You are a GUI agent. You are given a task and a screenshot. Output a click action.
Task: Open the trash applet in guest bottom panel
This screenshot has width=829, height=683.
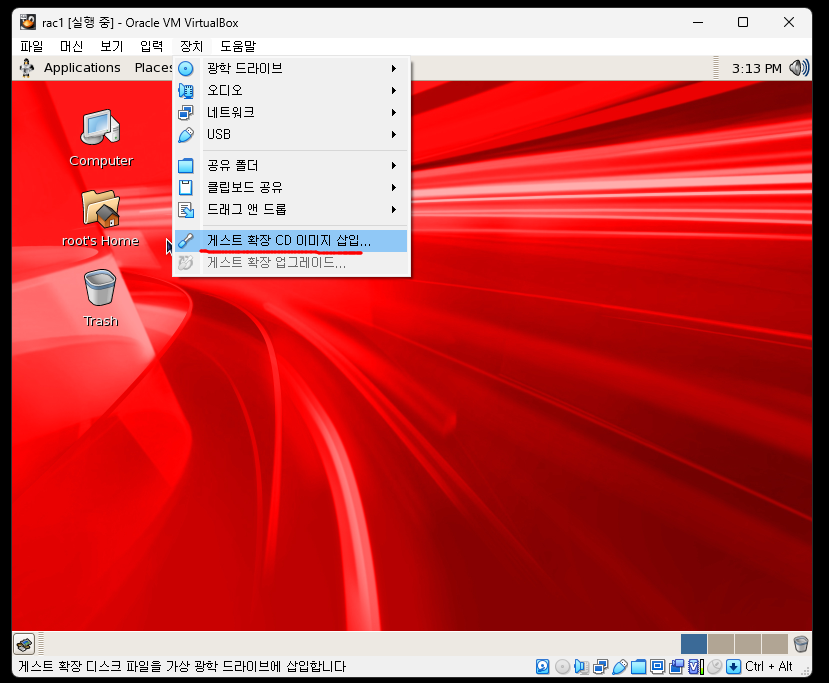(x=801, y=644)
